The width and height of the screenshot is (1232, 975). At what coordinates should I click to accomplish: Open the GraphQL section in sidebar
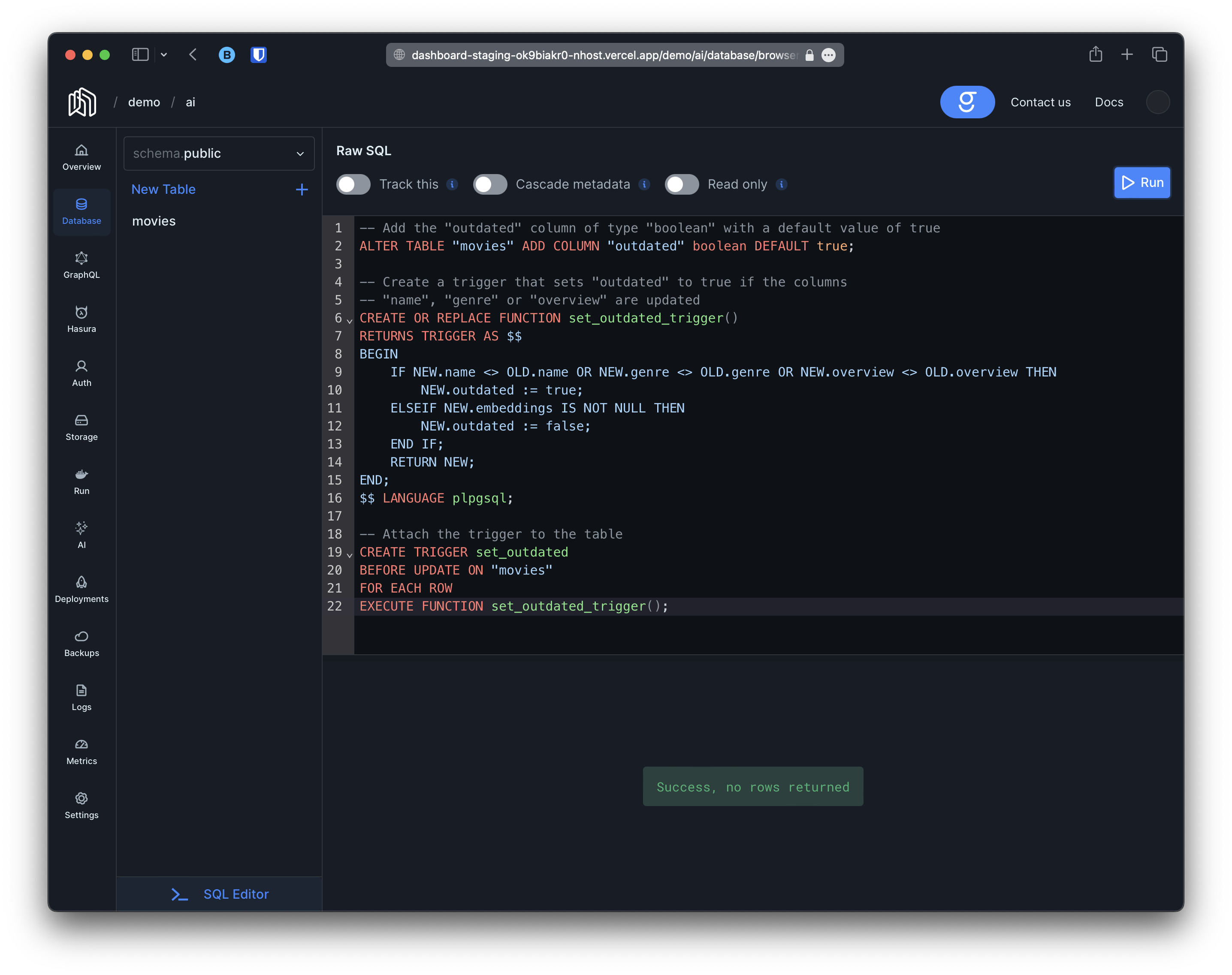(82, 265)
